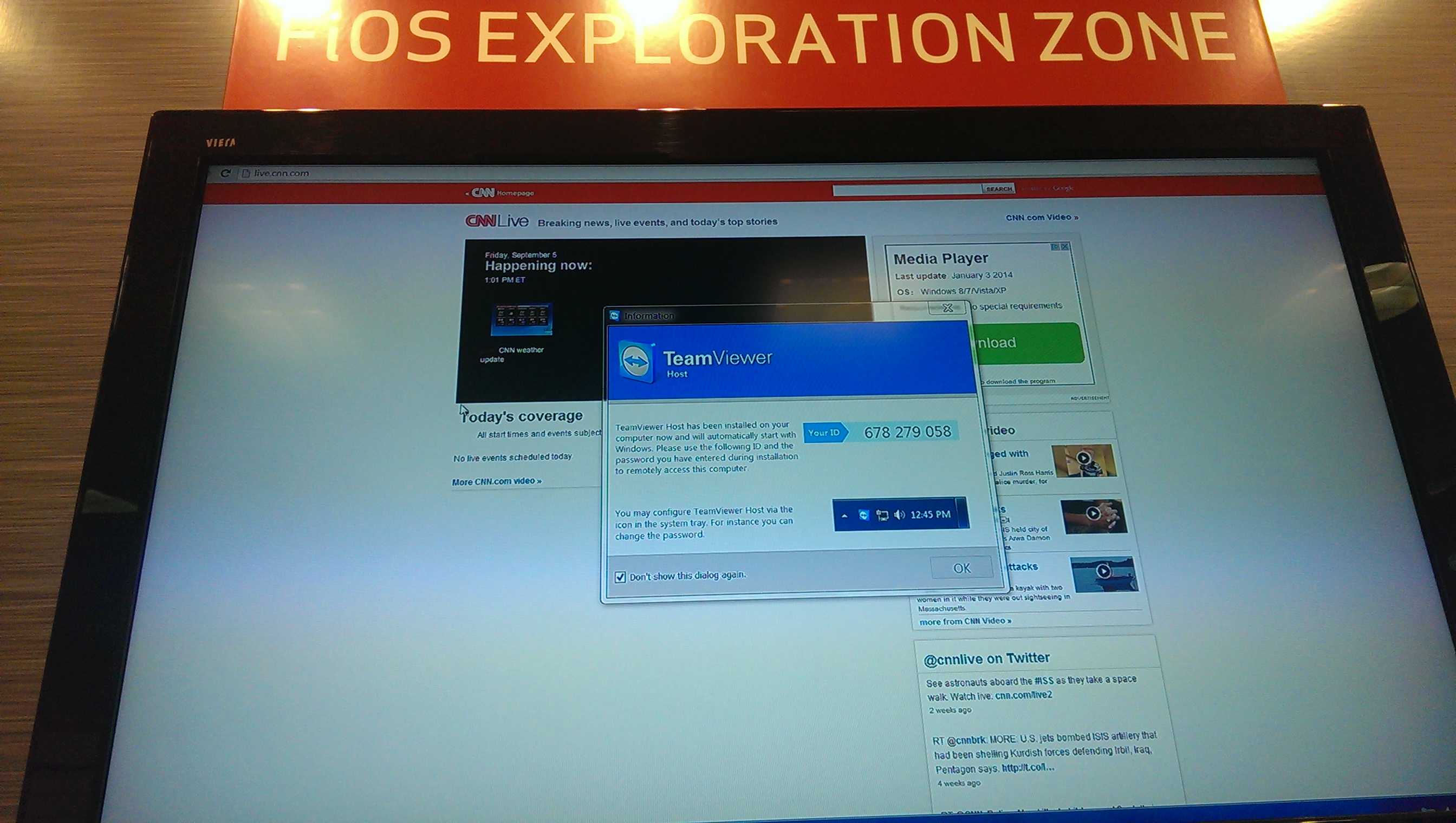This screenshot has height=823, width=1456.
Task: Play the kayak attack video thumbnail
Action: tap(1103, 572)
